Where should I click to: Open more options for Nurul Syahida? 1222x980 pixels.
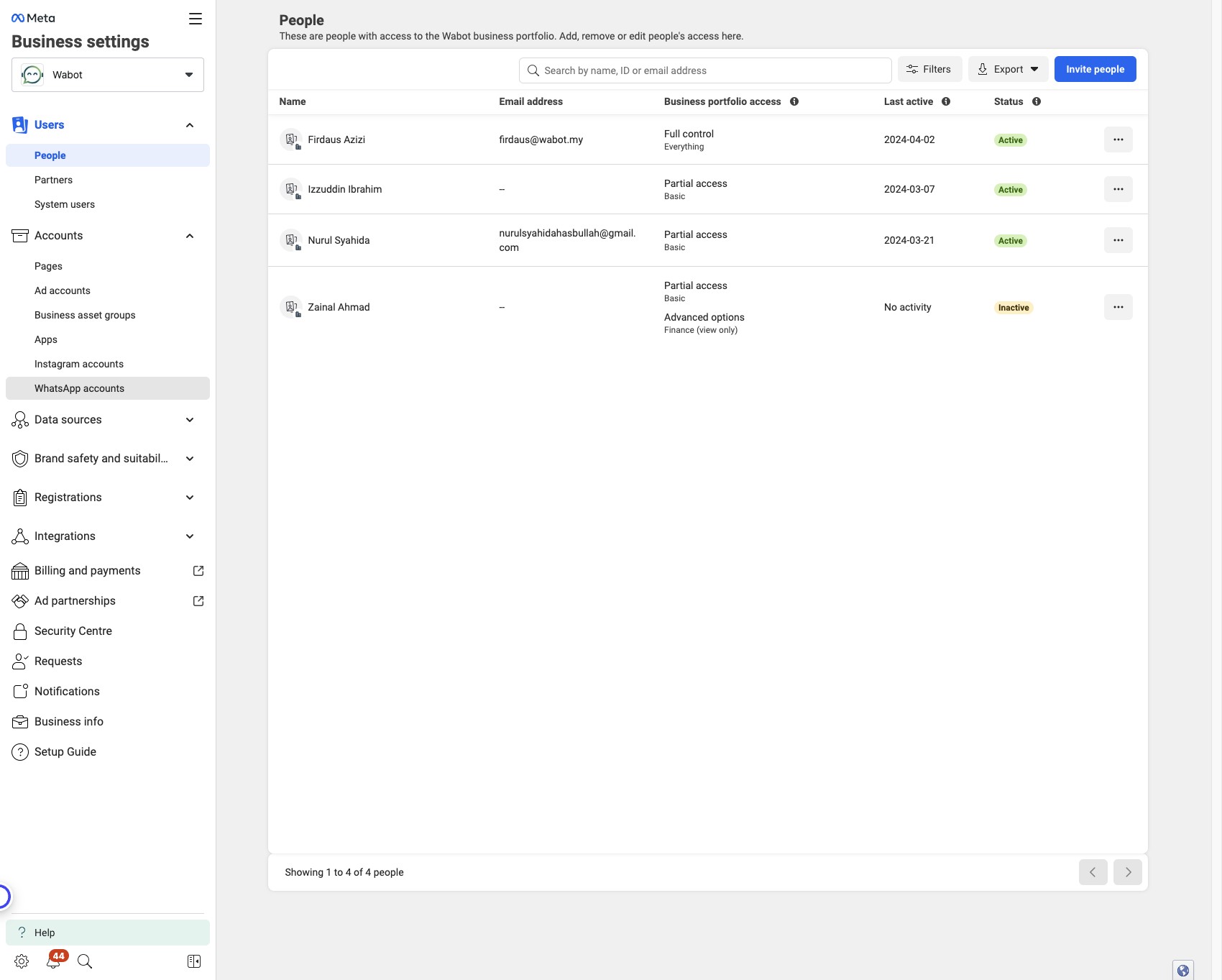1118,240
